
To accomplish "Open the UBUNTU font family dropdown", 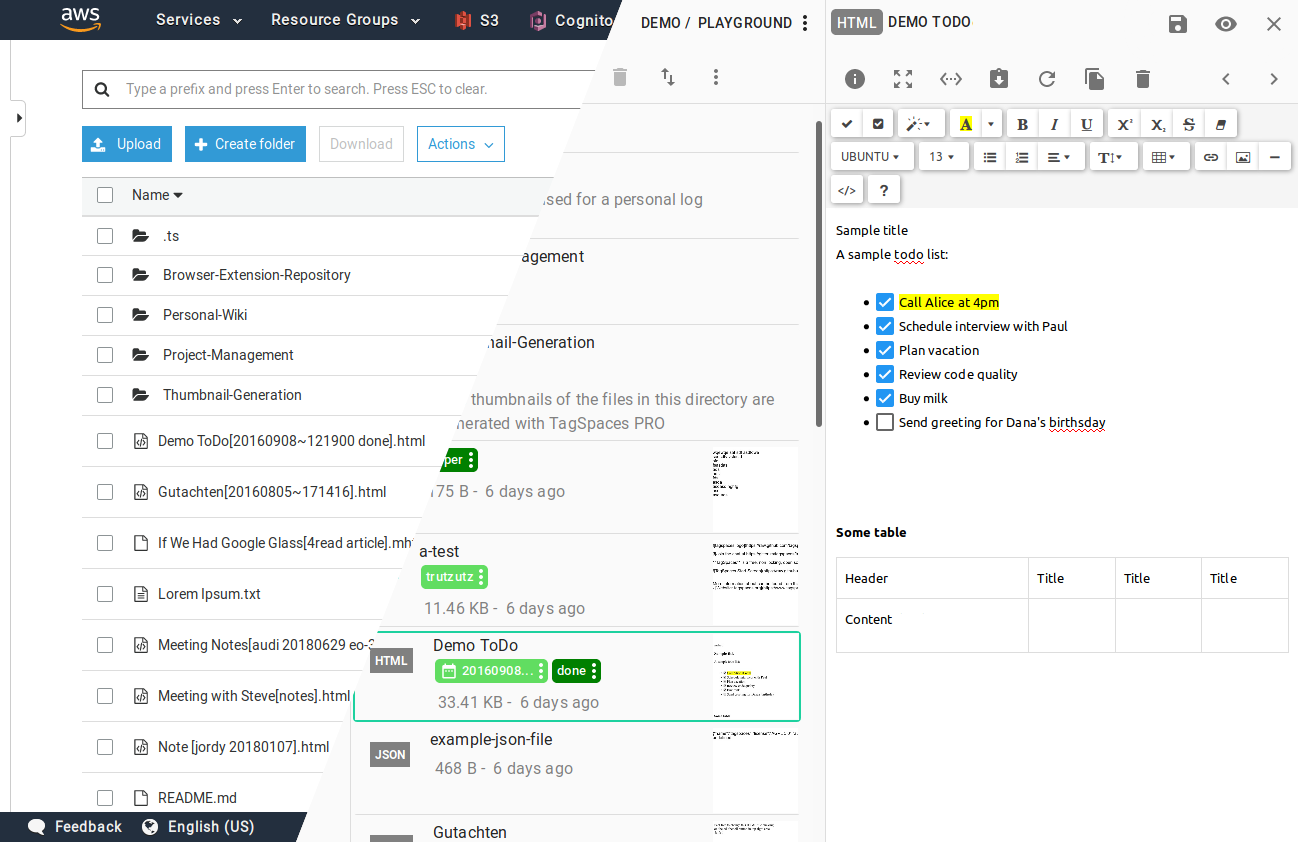I will [871, 156].
